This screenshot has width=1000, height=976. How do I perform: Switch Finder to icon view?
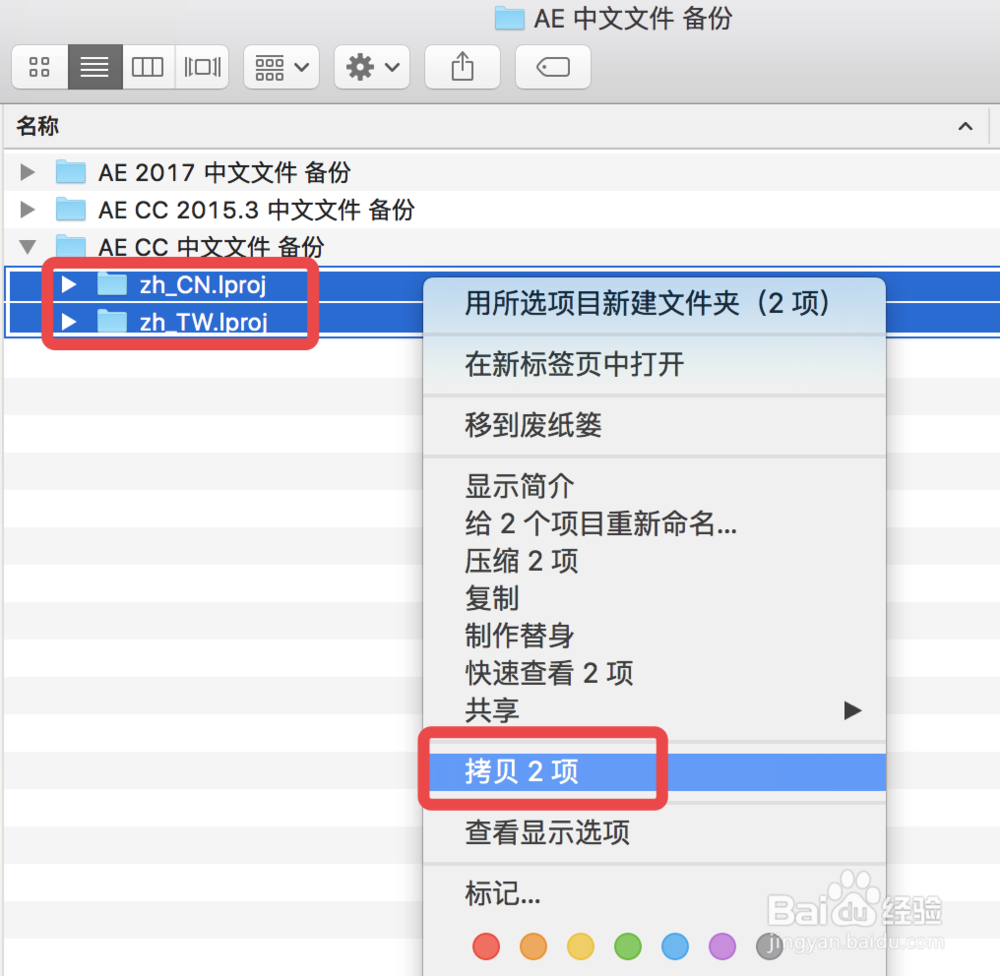coord(40,67)
